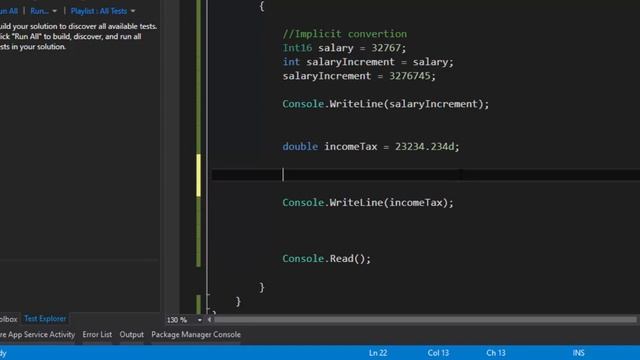Open the App Service Activity tab
Viewport: 640px width, 360px height.
(37, 335)
